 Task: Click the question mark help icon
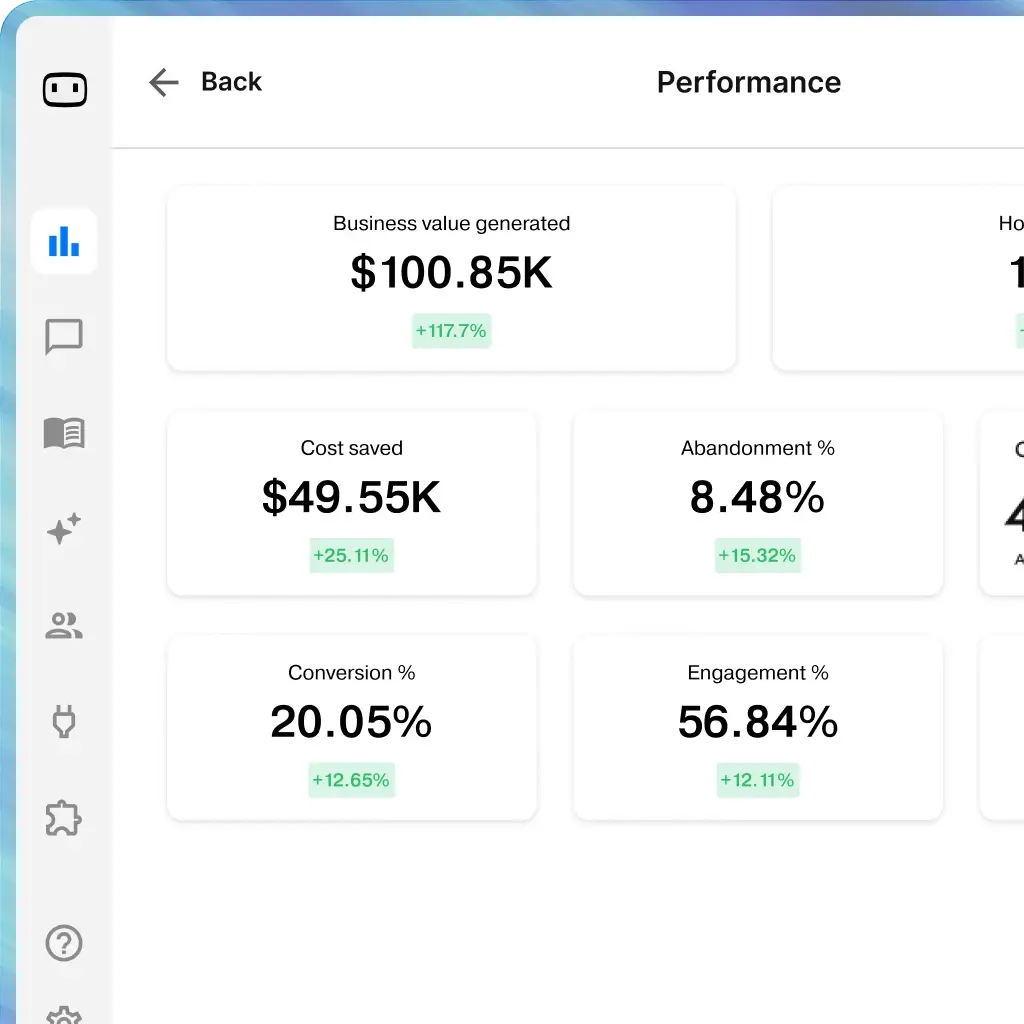point(64,942)
